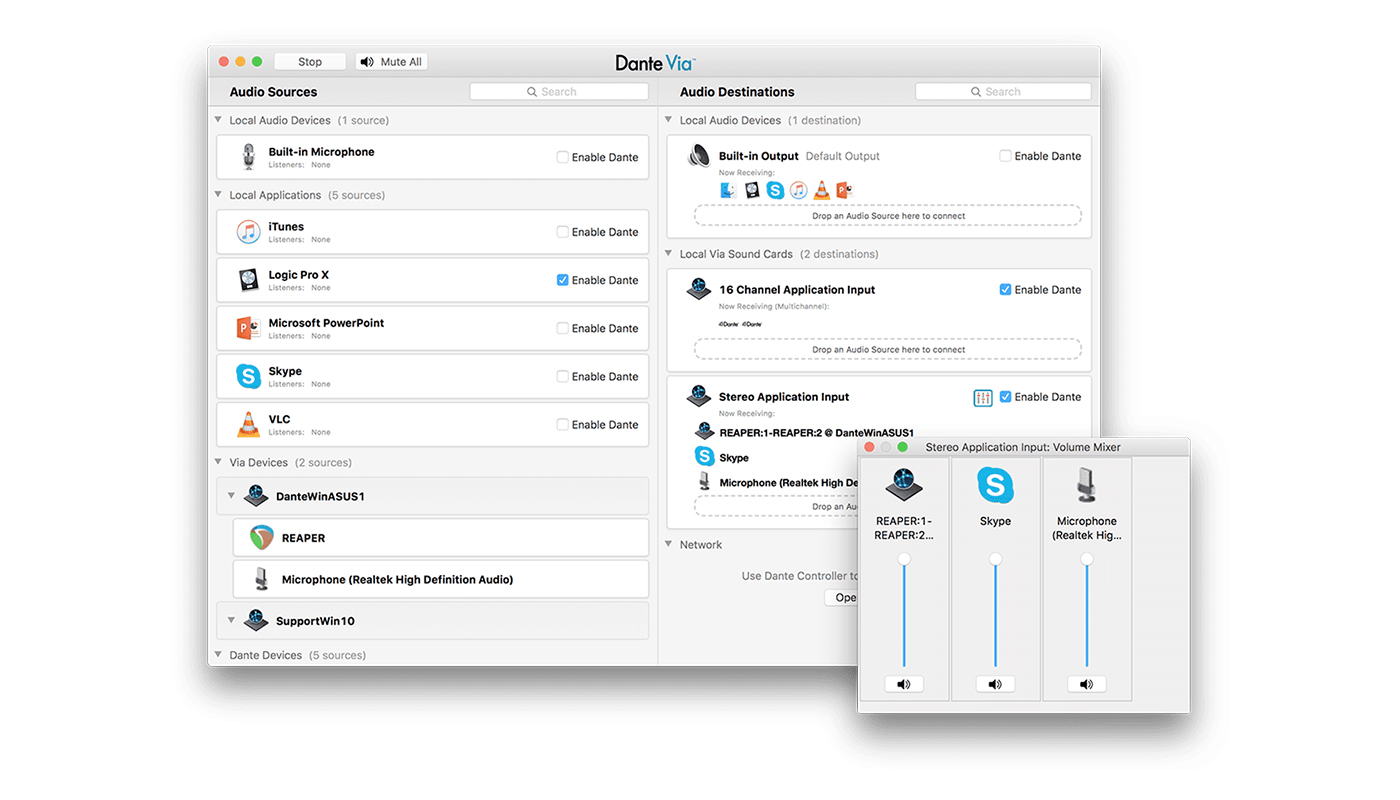Click the iTunes icon in Audio Sources
The image size is (1400, 800).
point(248,232)
